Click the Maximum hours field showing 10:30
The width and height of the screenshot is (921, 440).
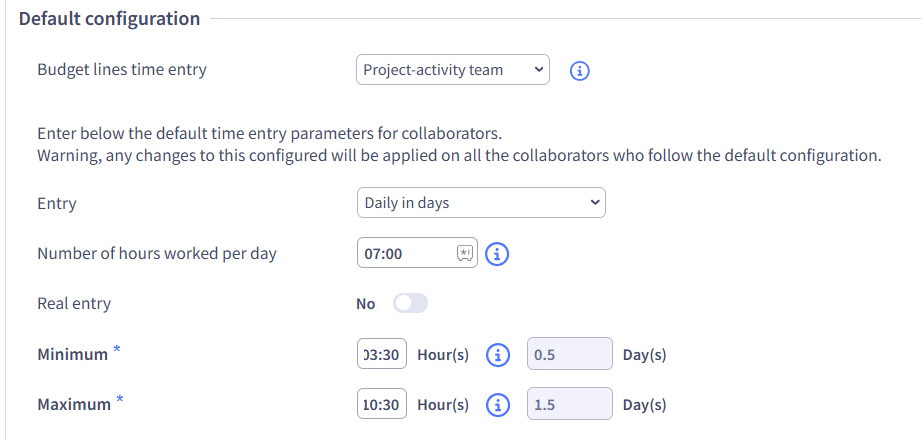point(382,405)
